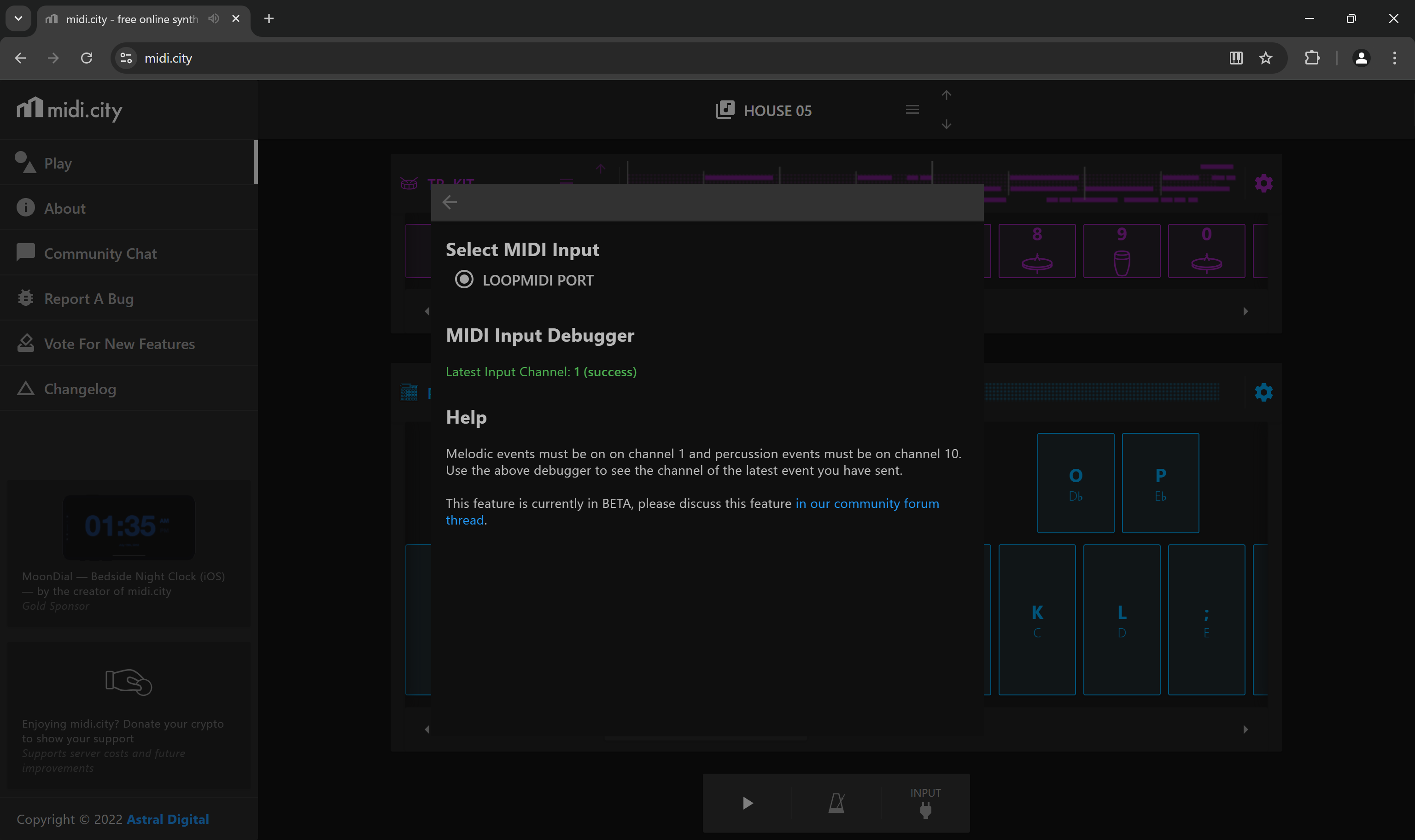View site information icon in address bar
Viewport: 1415px width, 840px height.
coord(126,58)
